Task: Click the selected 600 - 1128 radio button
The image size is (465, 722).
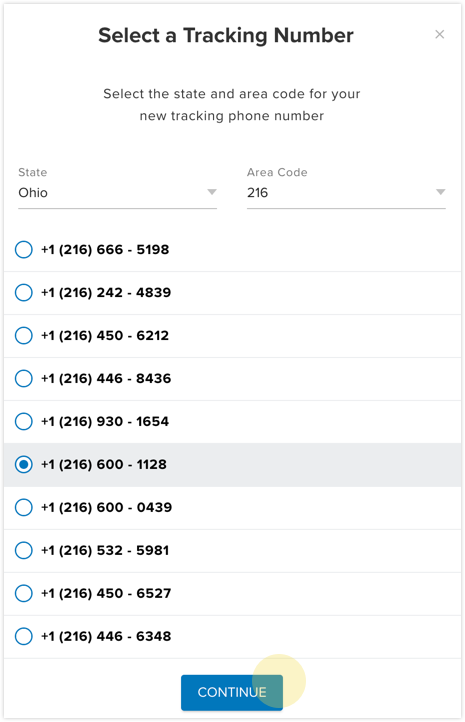Action: coord(23,465)
